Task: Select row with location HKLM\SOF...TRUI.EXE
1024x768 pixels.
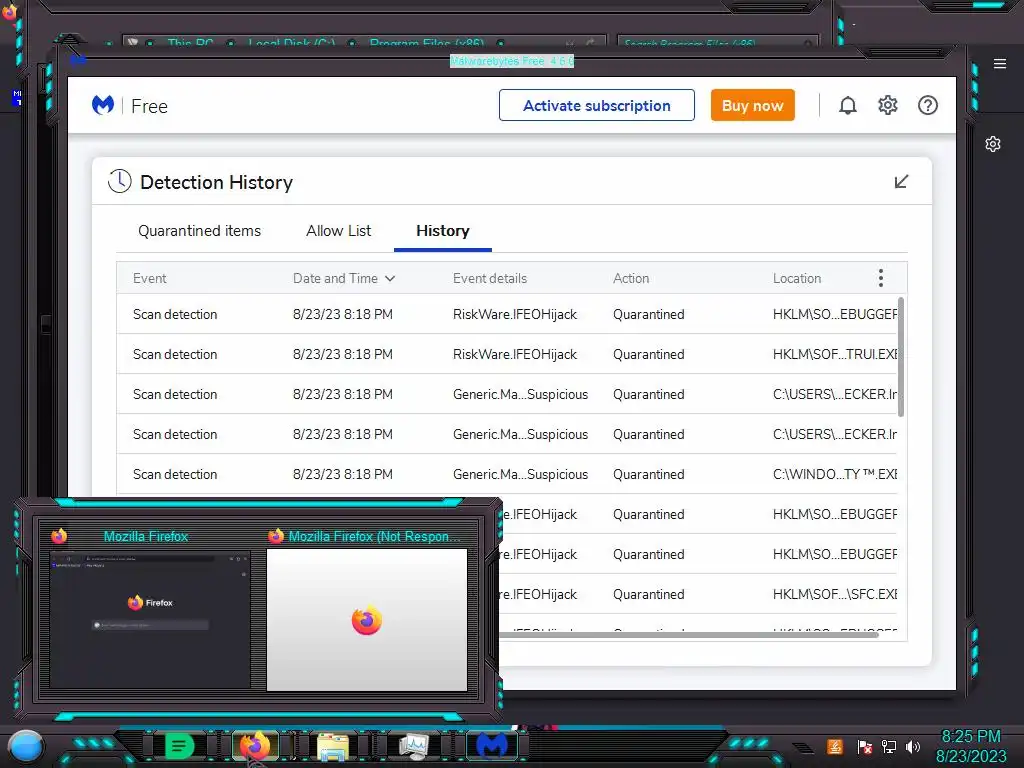Action: [x=507, y=354]
